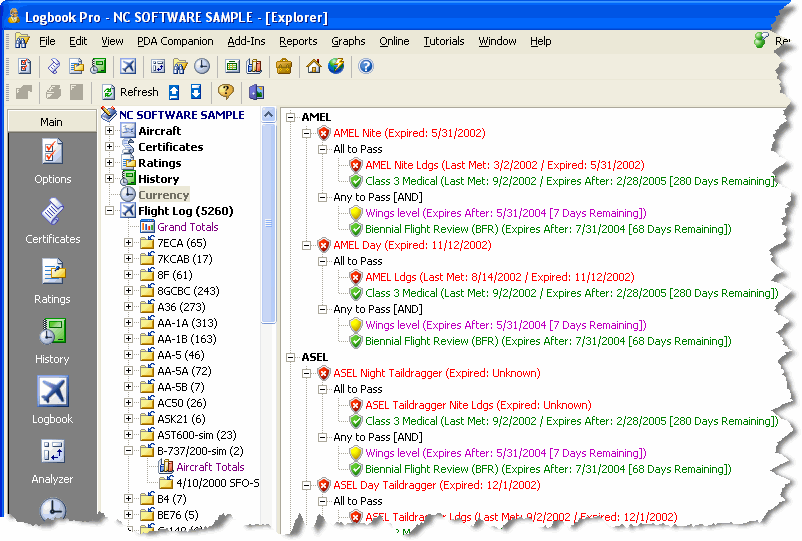This screenshot has width=802, height=541.
Task: Select the AA-1A (313) folder
Action: pos(187,323)
